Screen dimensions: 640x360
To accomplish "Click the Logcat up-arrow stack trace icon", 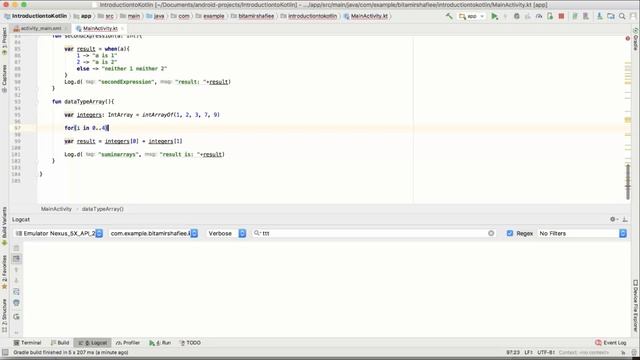I will tap(16, 270).
